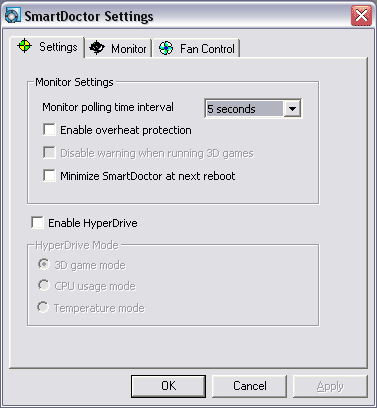Viewport: 377px width, 408px height.
Task: Click Disable warning when running 3D games checkbox
Action: coord(49,153)
